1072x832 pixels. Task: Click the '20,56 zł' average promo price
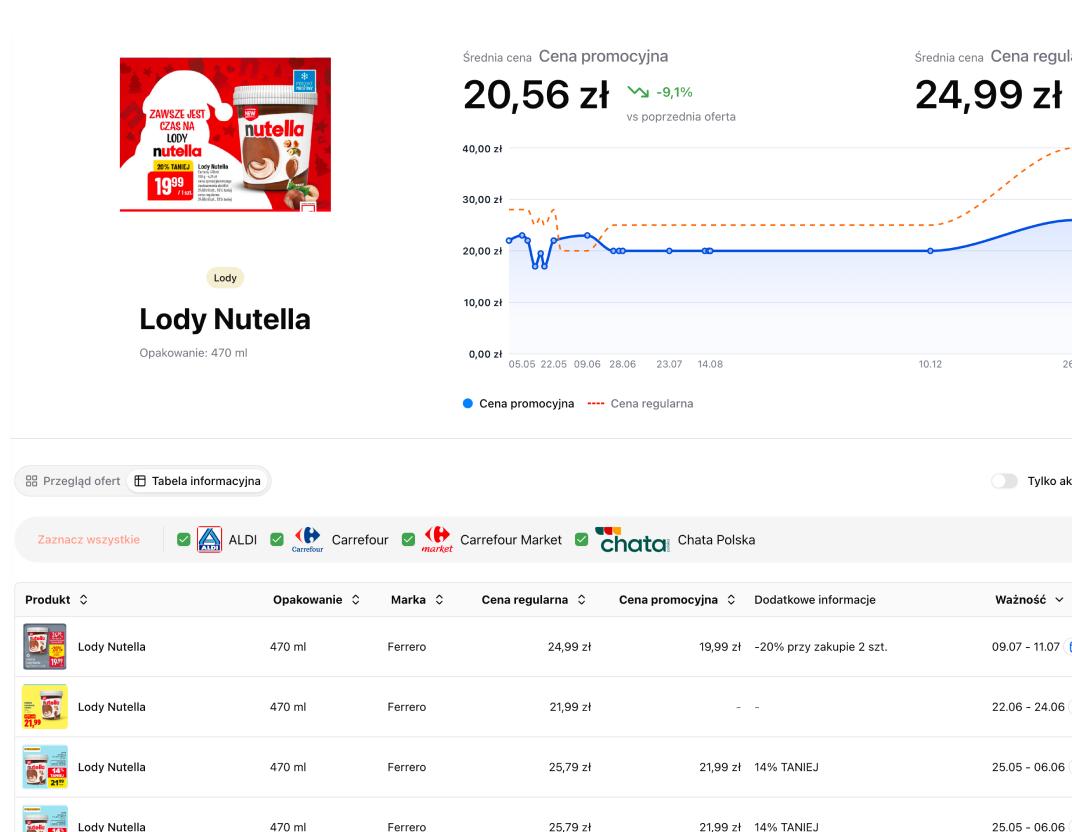pos(536,95)
